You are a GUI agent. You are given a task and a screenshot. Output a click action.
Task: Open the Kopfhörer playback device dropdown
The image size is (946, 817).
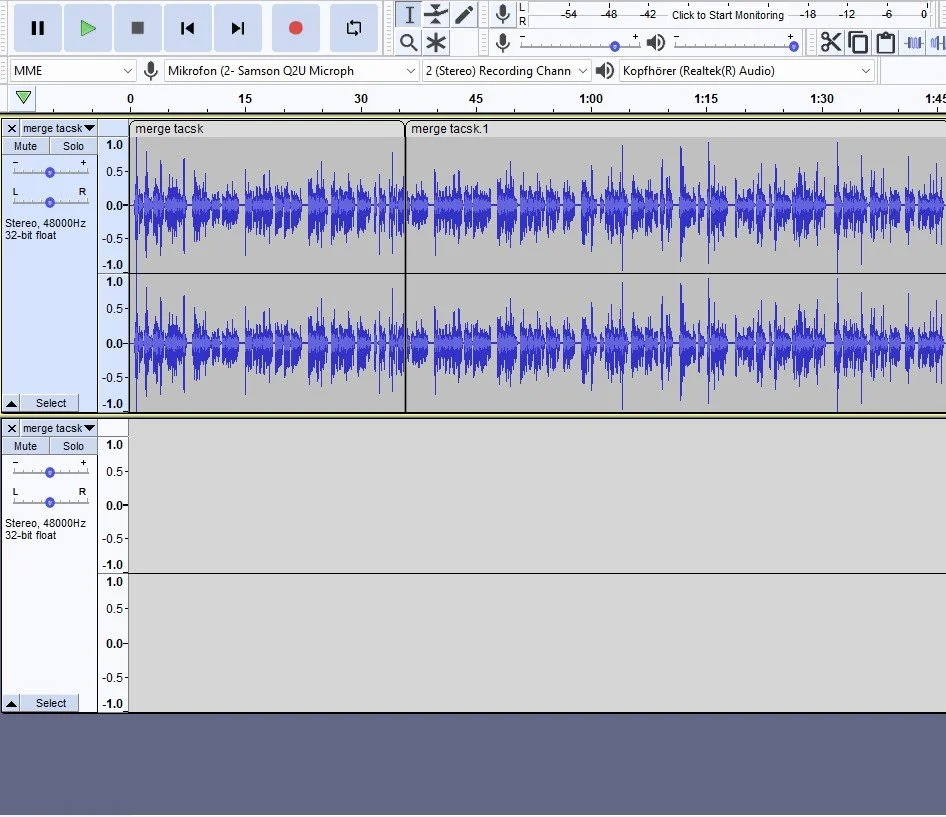click(747, 71)
